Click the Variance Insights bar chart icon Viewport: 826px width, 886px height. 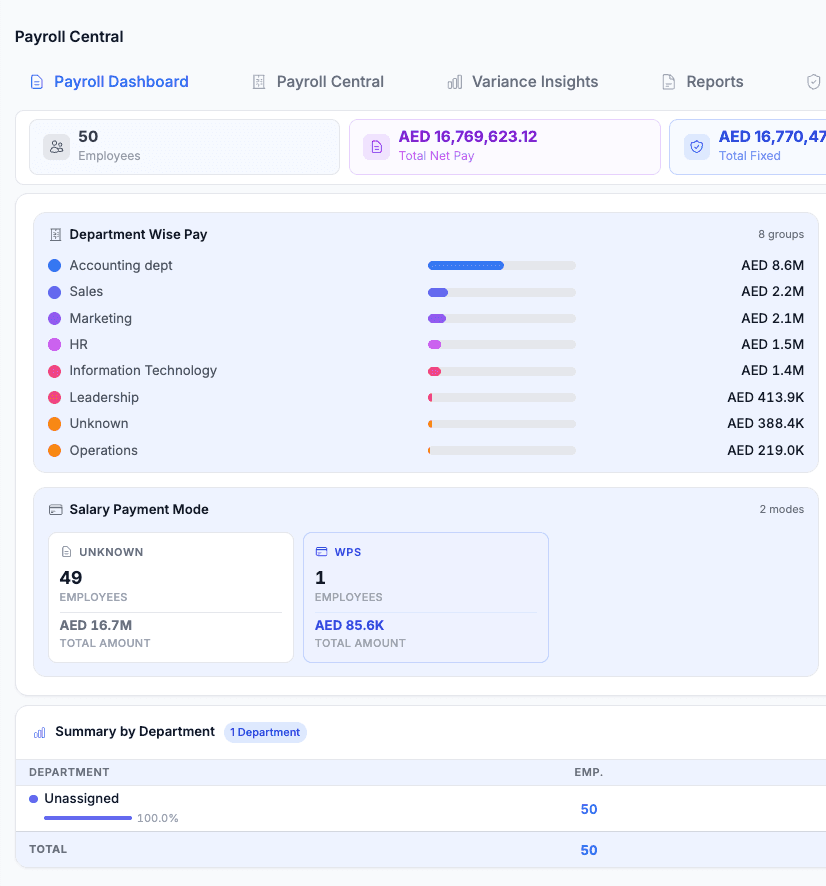(455, 82)
